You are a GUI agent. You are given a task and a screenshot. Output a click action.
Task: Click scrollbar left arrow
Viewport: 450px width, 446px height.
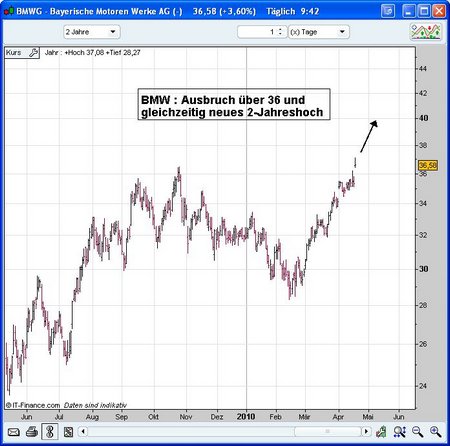[83, 432]
